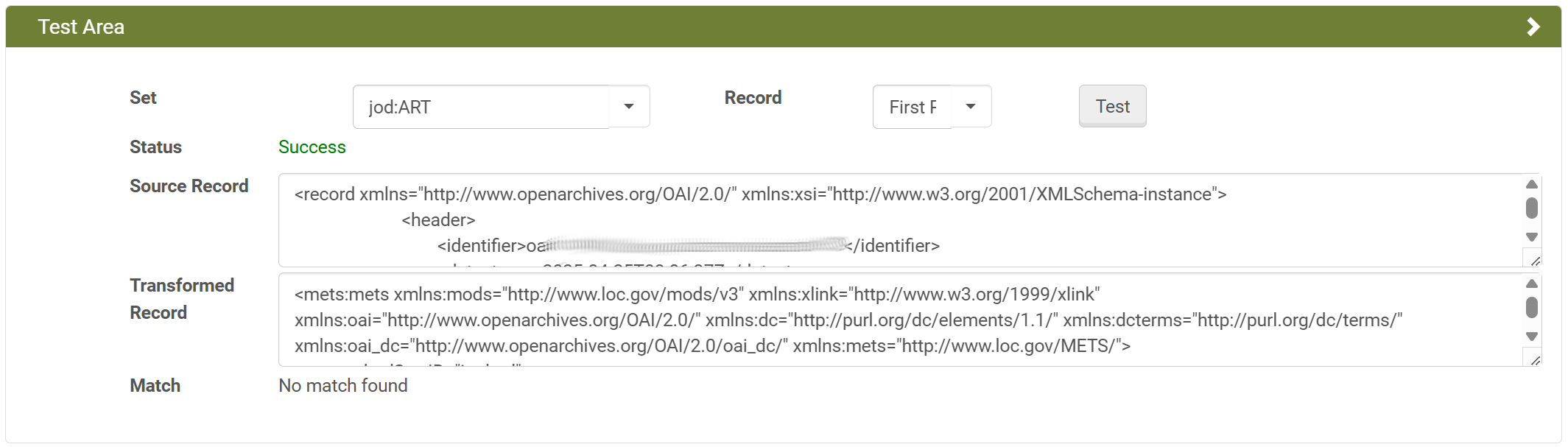Click the Transformed Record scrollbar thumb
Viewport: 1568px width, 447px height.
click(1532, 307)
